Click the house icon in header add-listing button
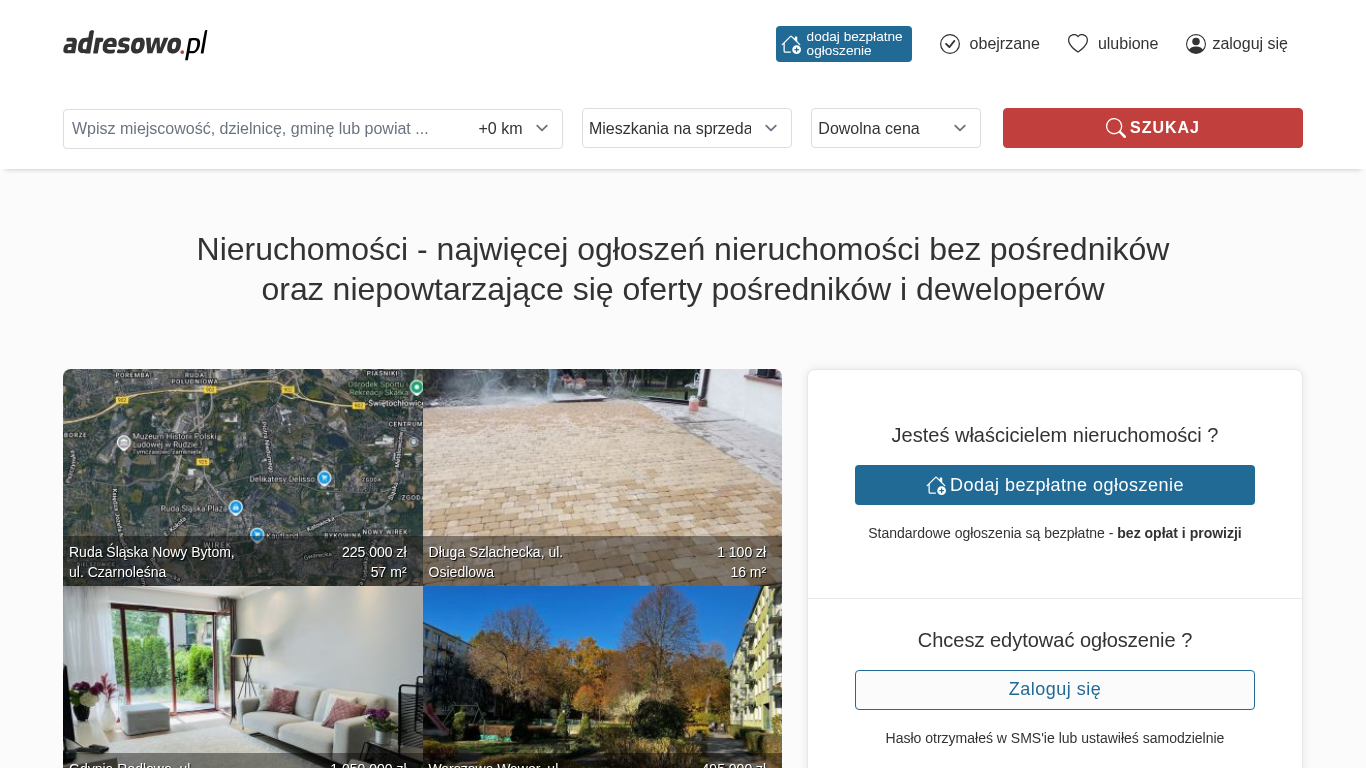 pyautogui.click(x=791, y=44)
